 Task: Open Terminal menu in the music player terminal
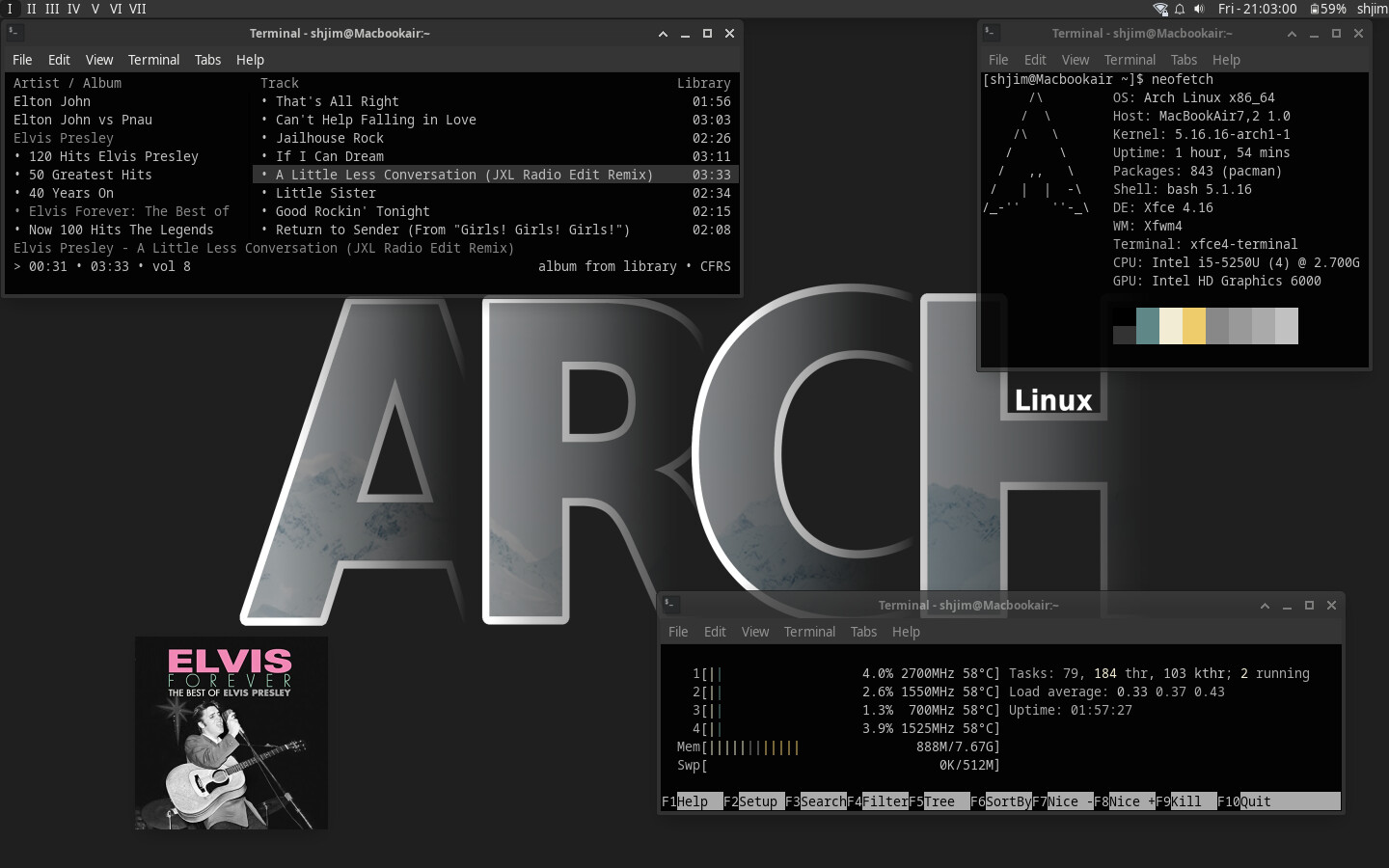pos(153,60)
